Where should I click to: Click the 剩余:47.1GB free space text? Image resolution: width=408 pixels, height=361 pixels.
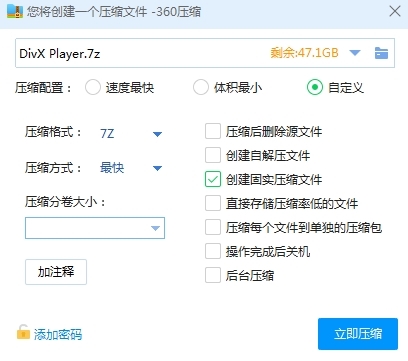[x=304, y=53]
